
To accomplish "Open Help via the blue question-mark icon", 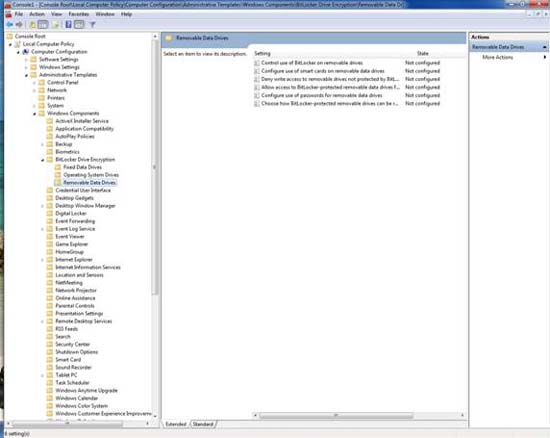I will (x=68, y=25).
